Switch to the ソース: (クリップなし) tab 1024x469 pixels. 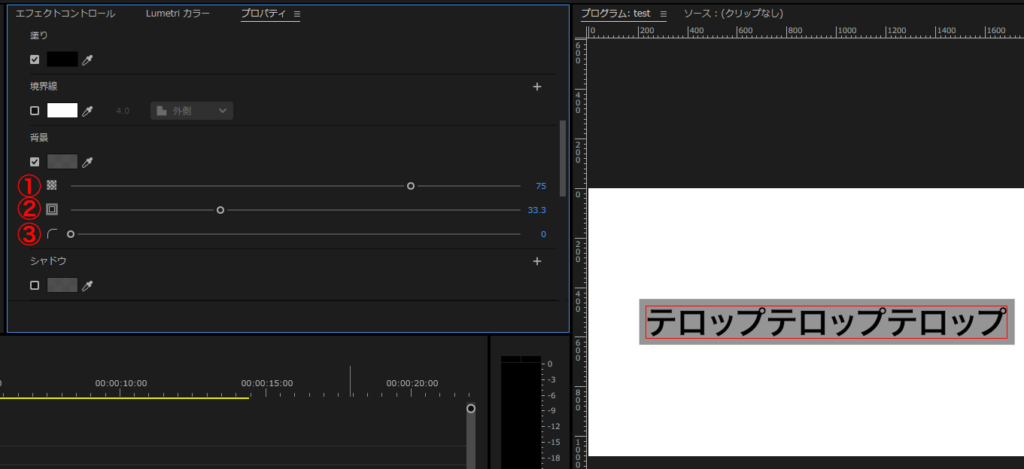point(733,13)
